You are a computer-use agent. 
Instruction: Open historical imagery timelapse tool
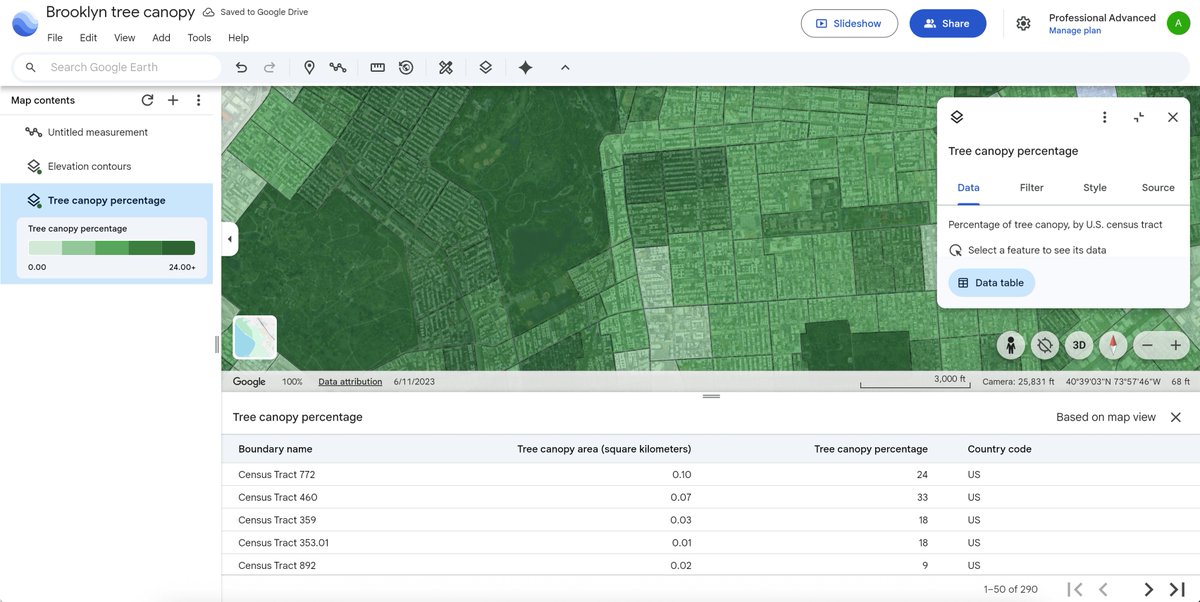coord(406,67)
